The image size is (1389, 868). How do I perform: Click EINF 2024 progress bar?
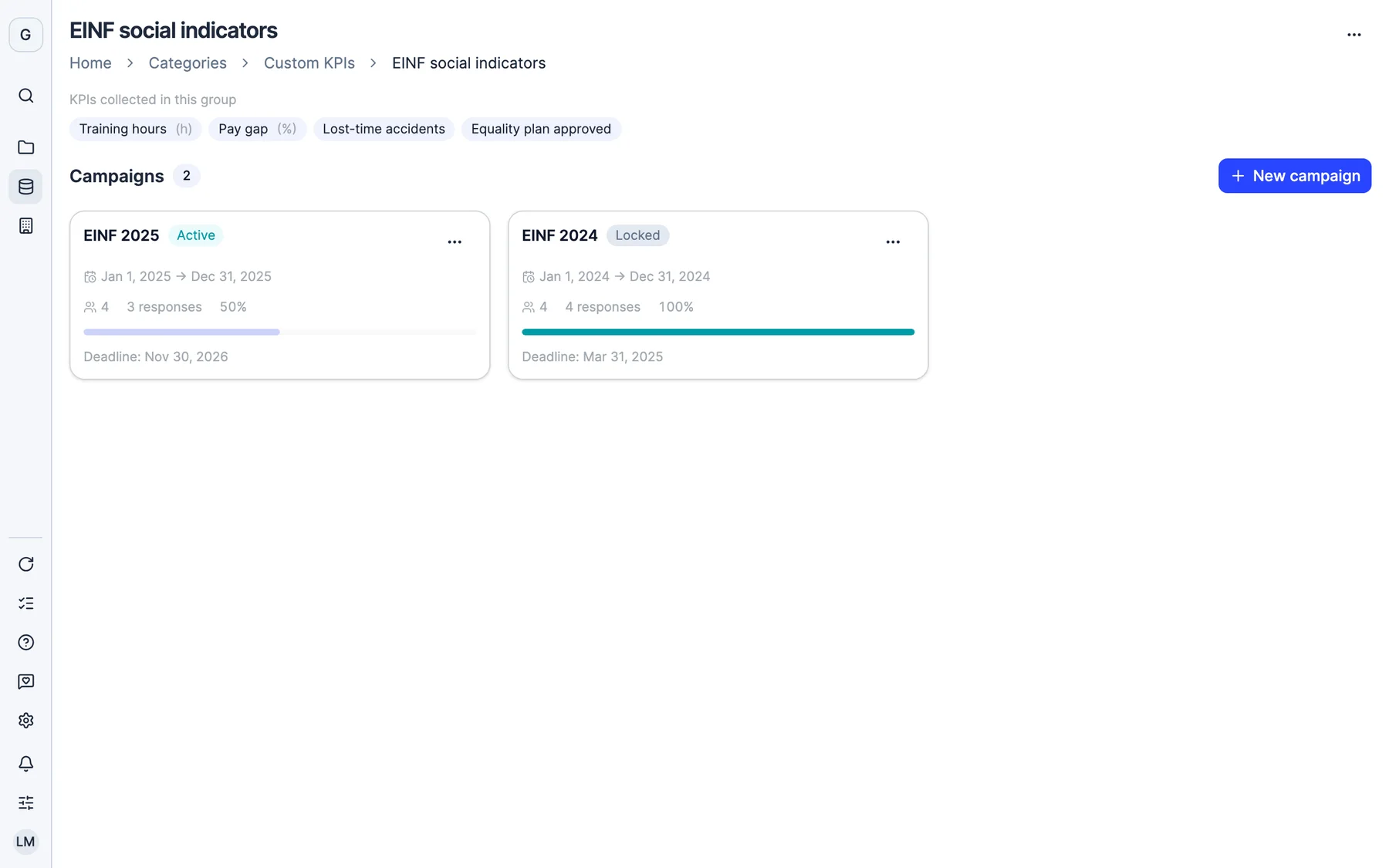click(x=718, y=332)
